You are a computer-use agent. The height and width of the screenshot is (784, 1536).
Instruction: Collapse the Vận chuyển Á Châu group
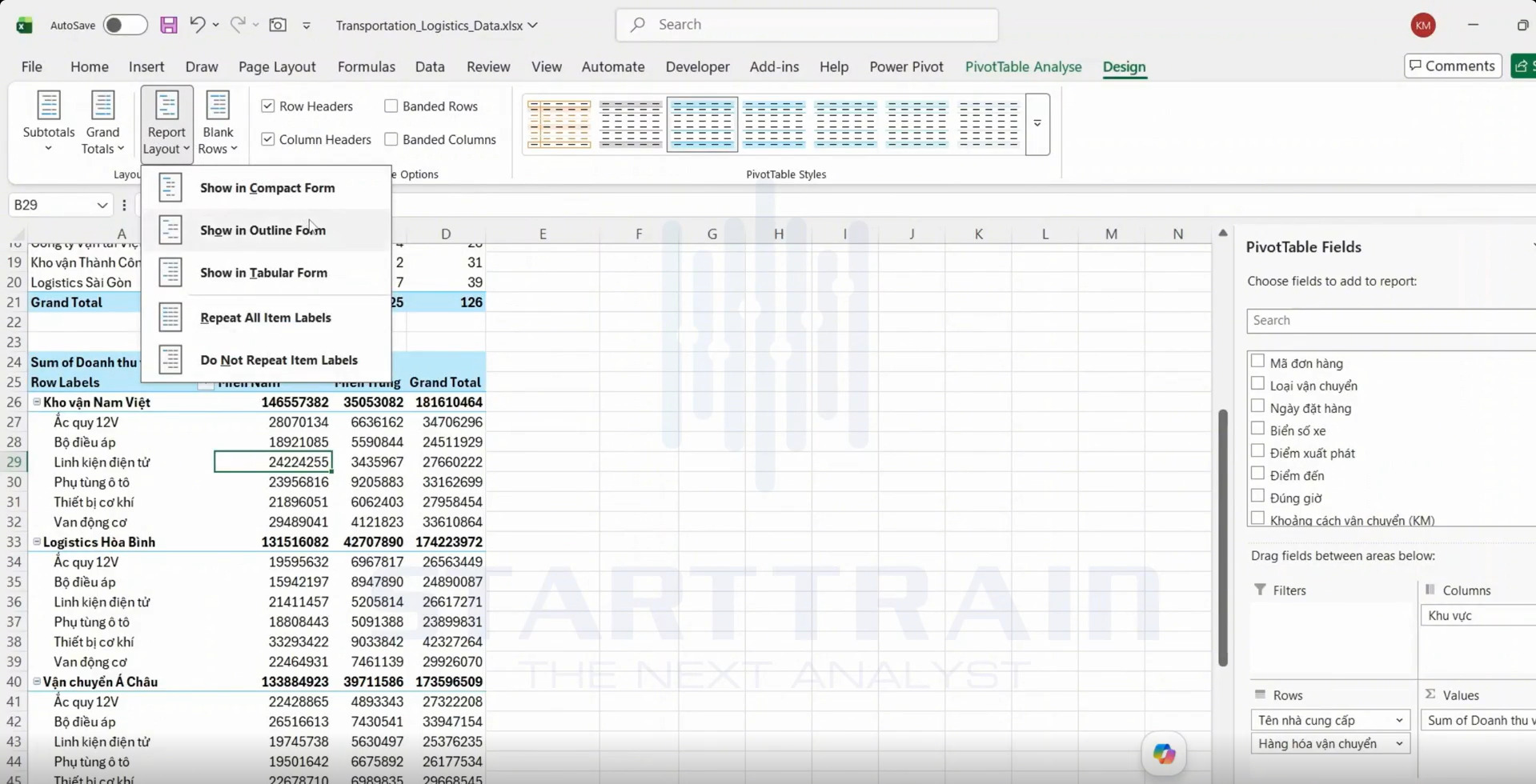click(x=37, y=682)
